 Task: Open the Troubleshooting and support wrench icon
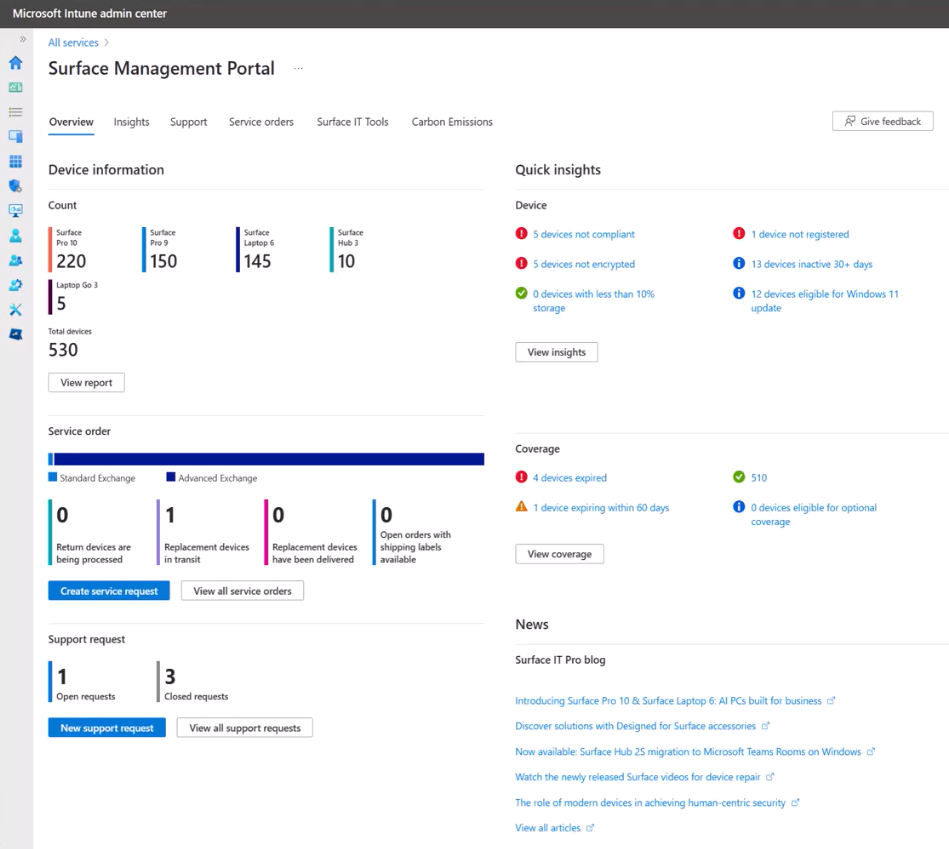pos(14,309)
